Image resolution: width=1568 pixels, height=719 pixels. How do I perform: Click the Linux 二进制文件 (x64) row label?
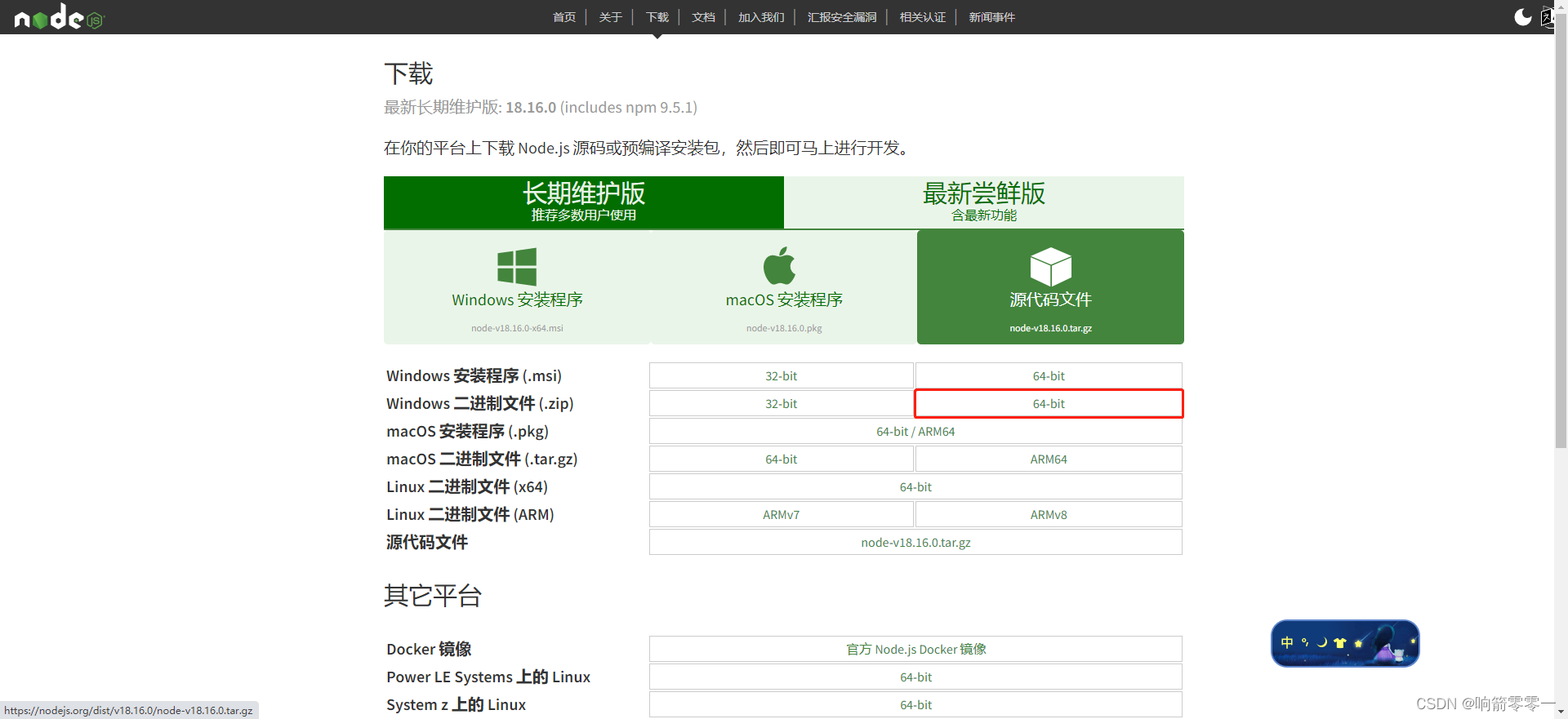pyautogui.click(x=467, y=487)
